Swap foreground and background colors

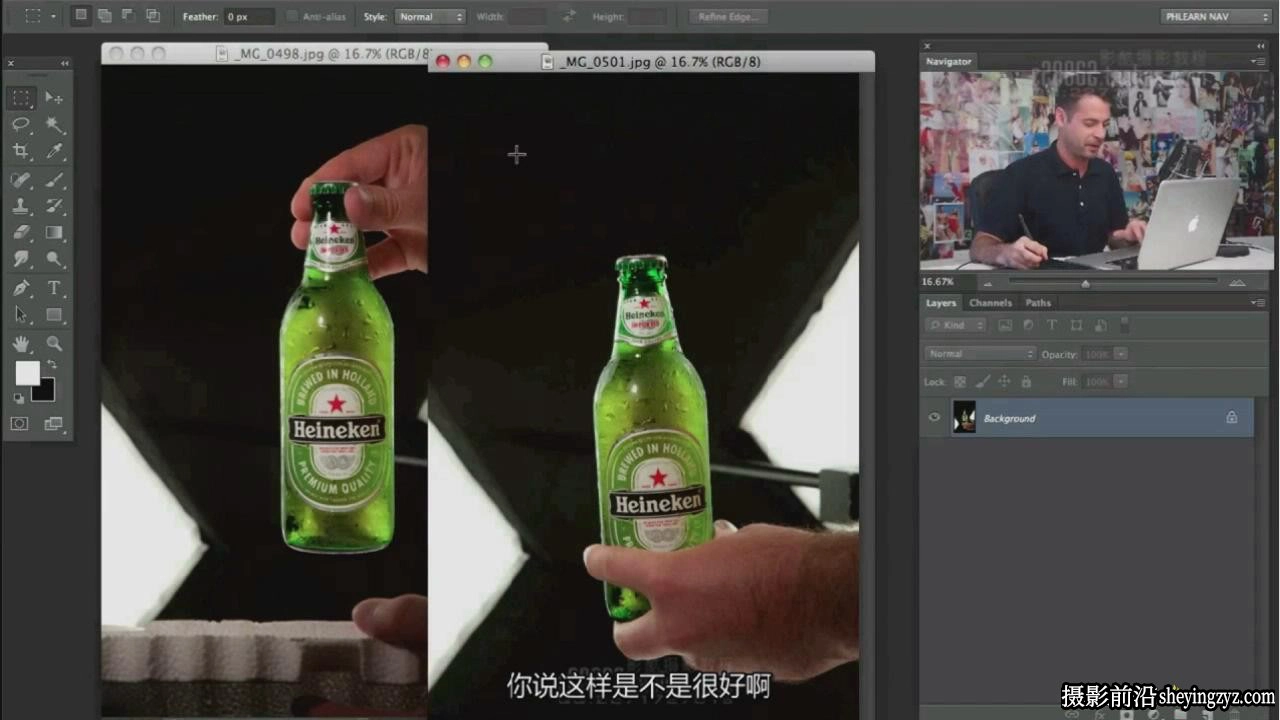click(x=51, y=366)
